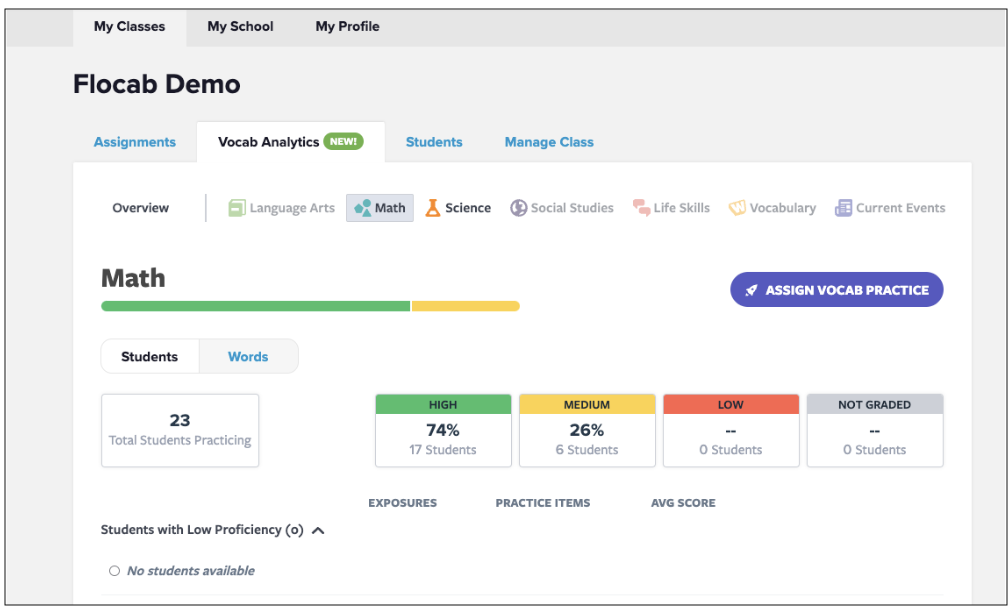The width and height of the screenshot is (1008, 614).
Task: Switch to the Assignments tab
Action: click(x=134, y=142)
